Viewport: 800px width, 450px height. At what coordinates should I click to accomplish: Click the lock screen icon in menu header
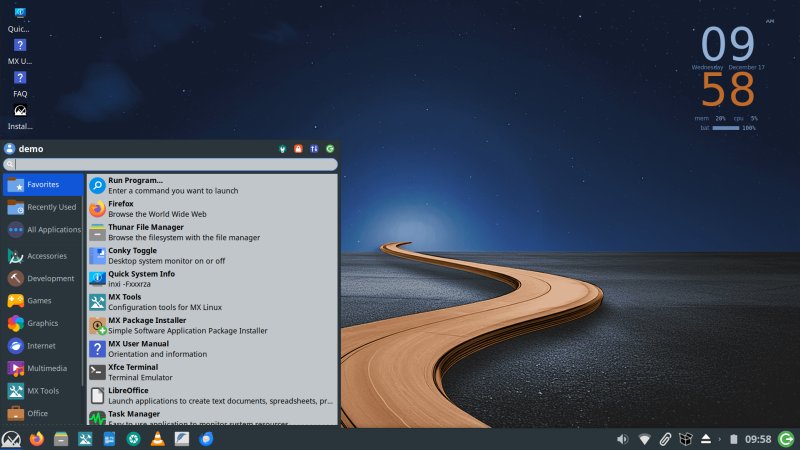point(298,149)
